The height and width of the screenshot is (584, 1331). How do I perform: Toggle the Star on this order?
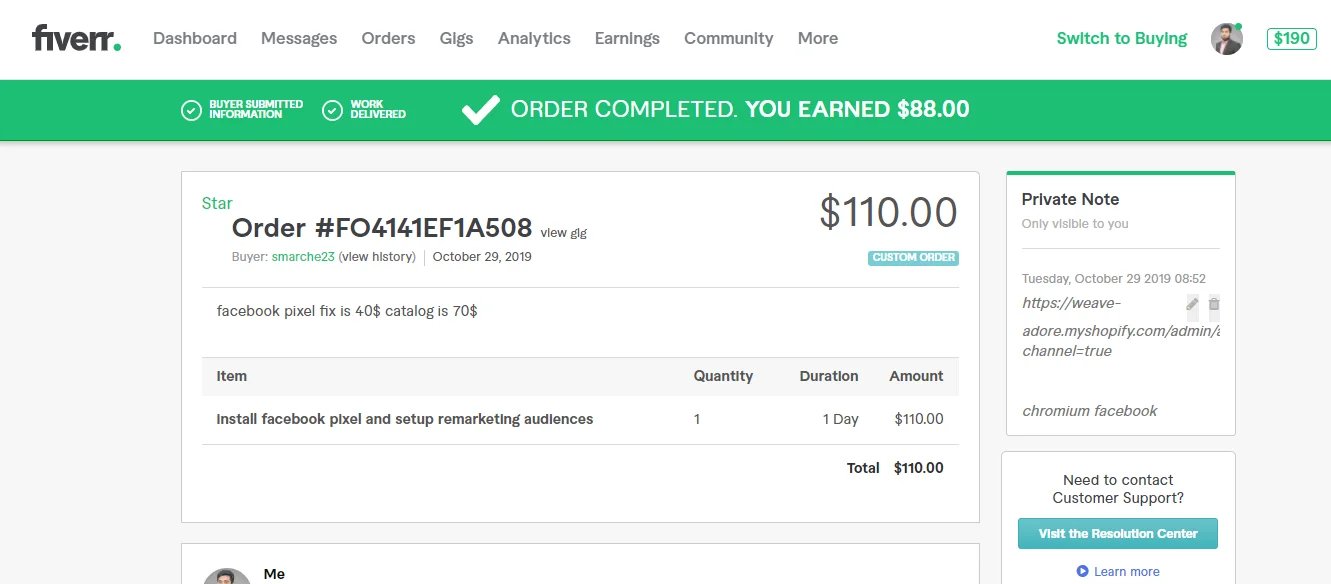[x=217, y=203]
